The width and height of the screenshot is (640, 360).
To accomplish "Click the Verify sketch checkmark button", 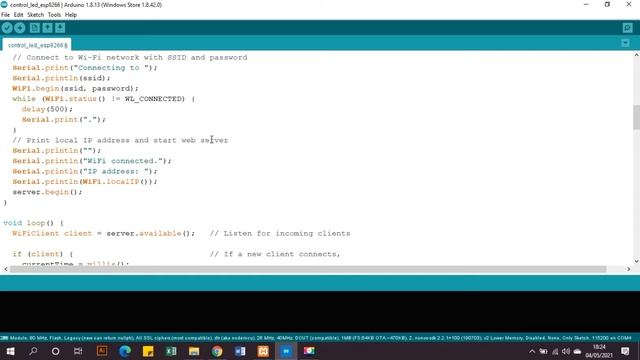I will tap(7, 28).
